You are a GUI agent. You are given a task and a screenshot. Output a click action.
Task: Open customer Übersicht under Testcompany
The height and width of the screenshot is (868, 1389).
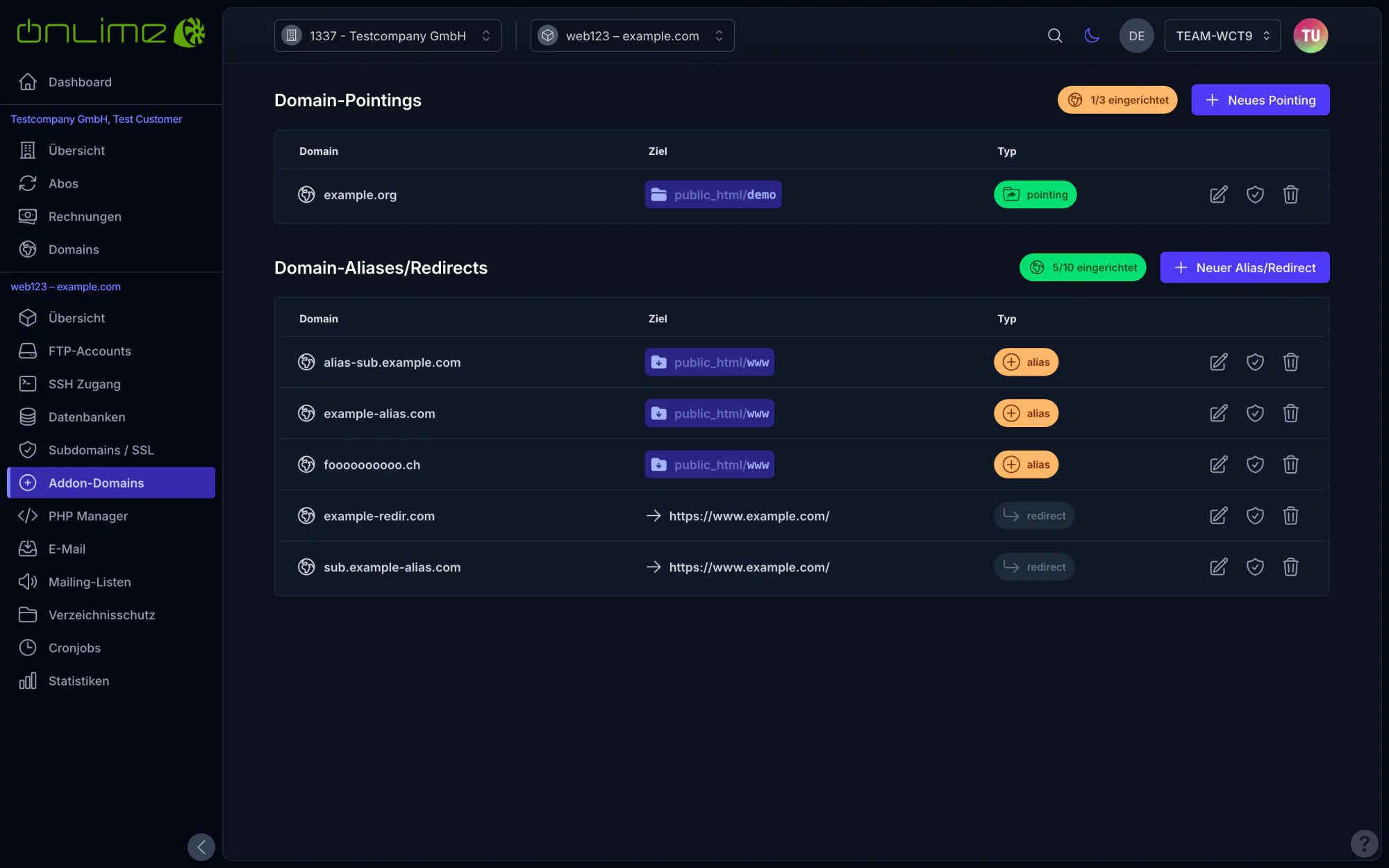111,151
